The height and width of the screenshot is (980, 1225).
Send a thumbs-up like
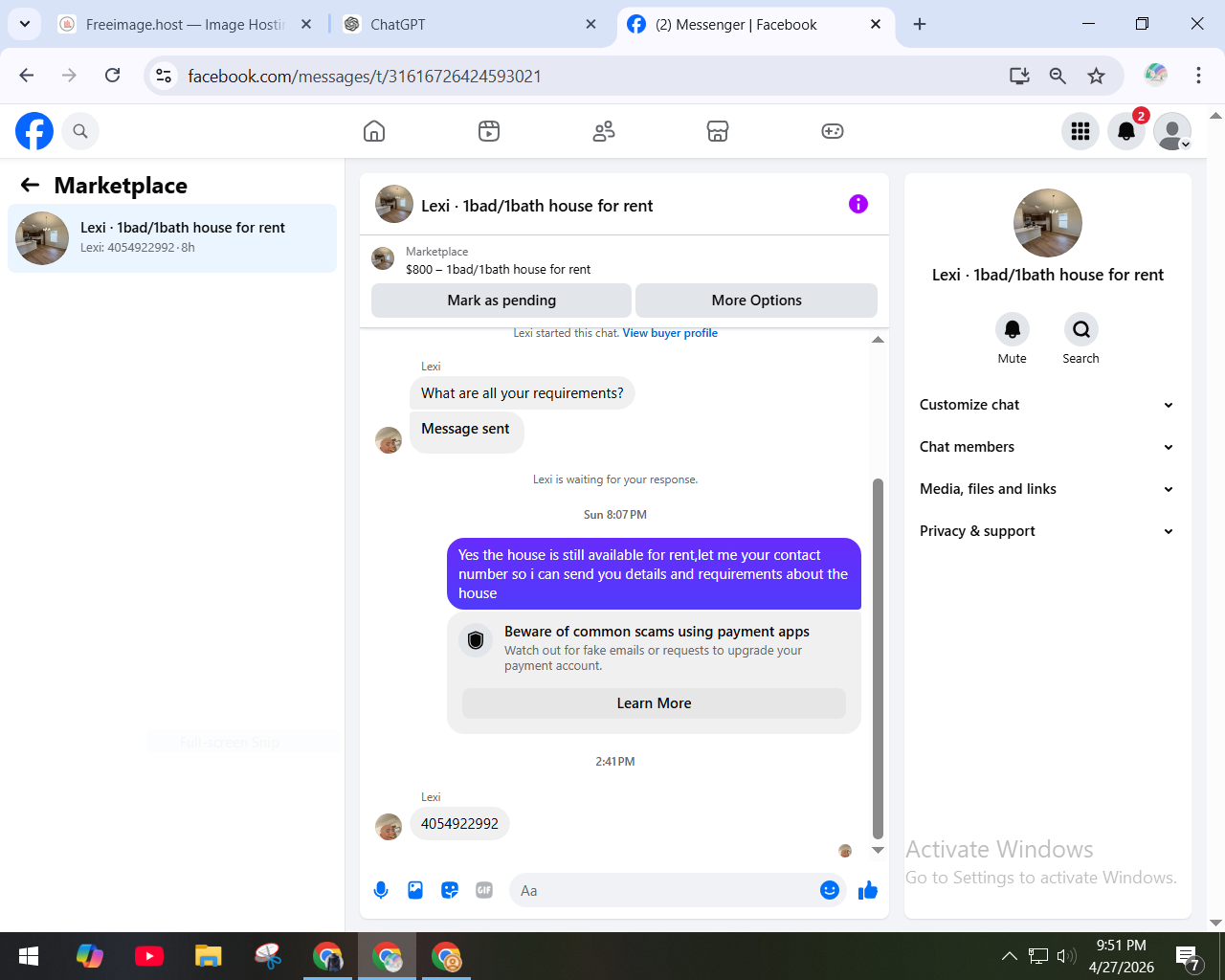pyautogui.click(x=868, y=890)
